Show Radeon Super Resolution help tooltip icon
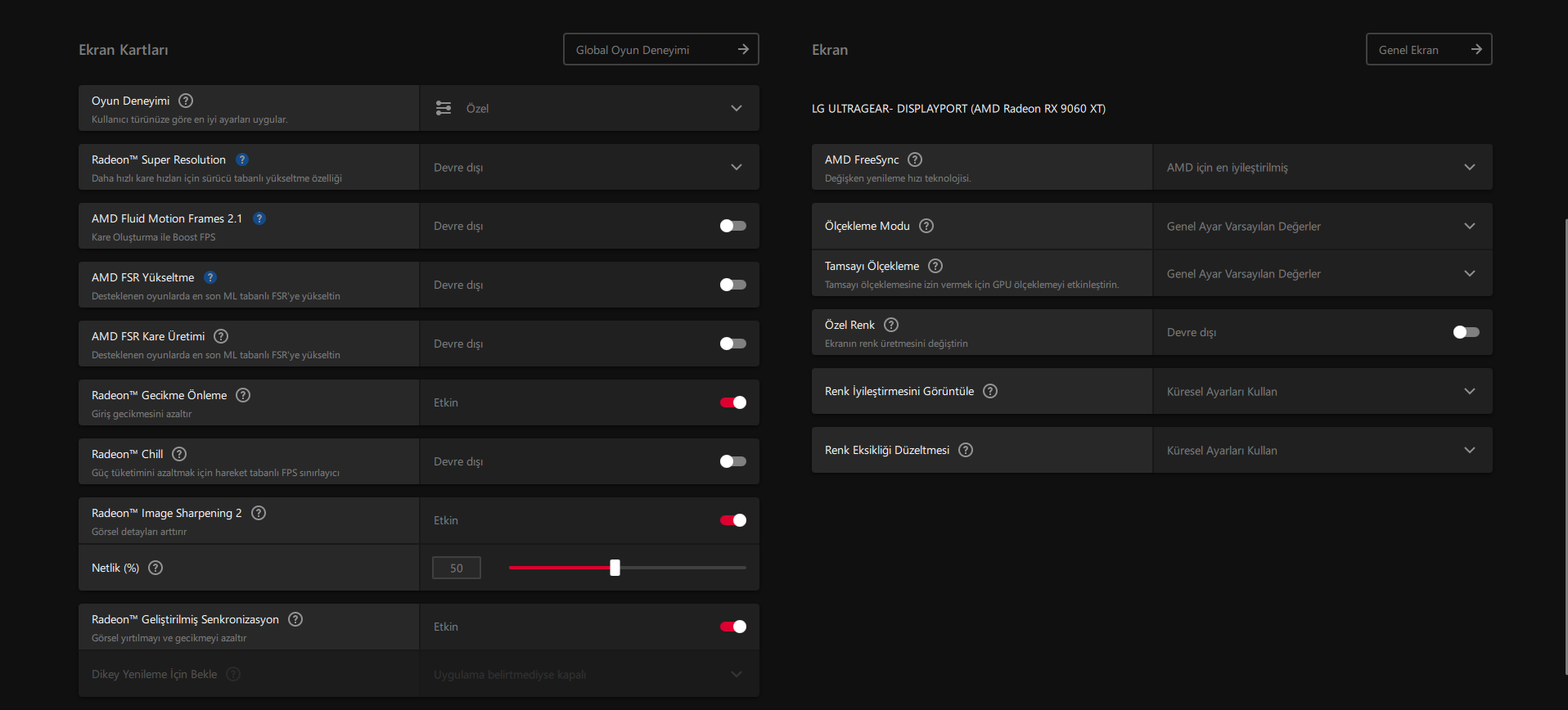Image resolution: width=1568 pixels, height=710 pixels. (x=242, y=160)
